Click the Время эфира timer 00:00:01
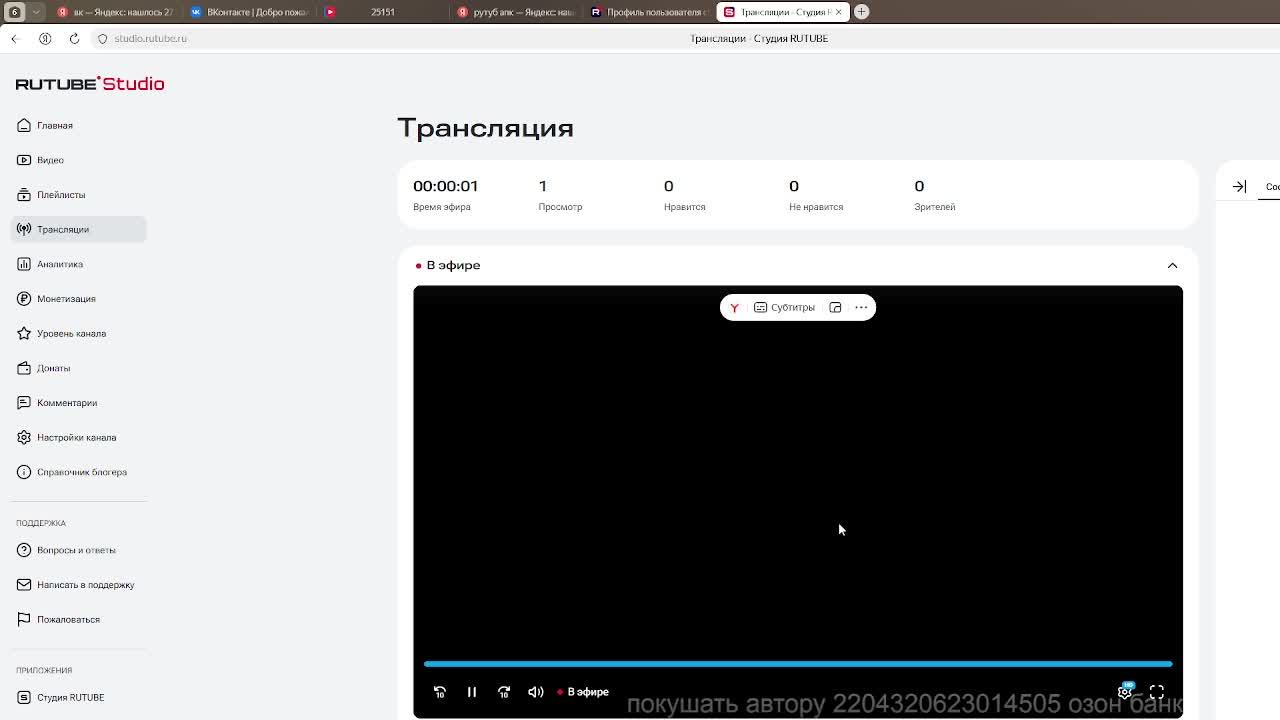 [x=446, y=186]
